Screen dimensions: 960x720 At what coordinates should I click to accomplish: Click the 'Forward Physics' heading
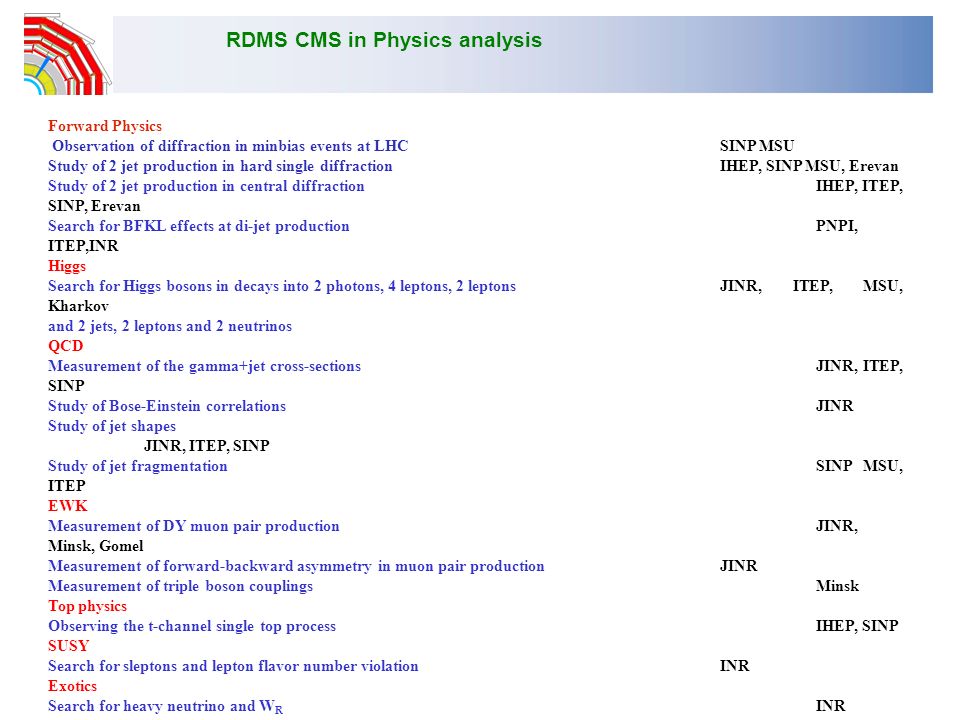coord(105,126)
